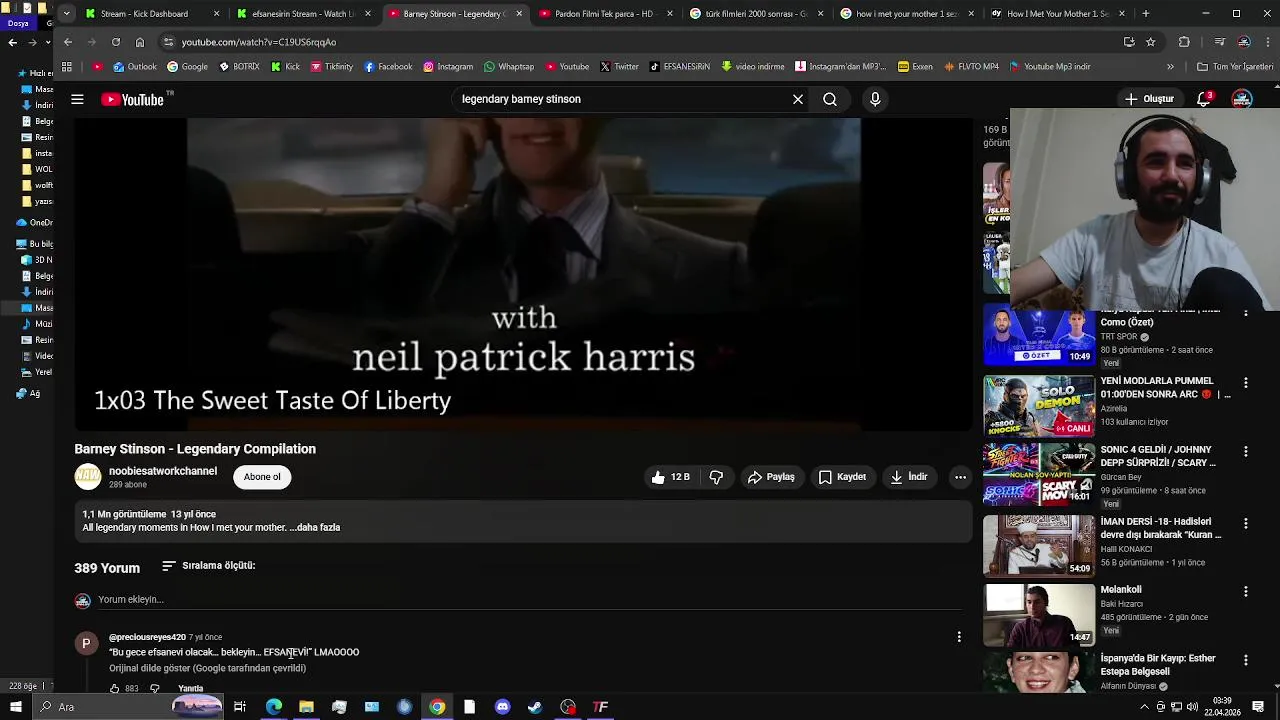Show hidden system tray icons

pos(1144,707)
